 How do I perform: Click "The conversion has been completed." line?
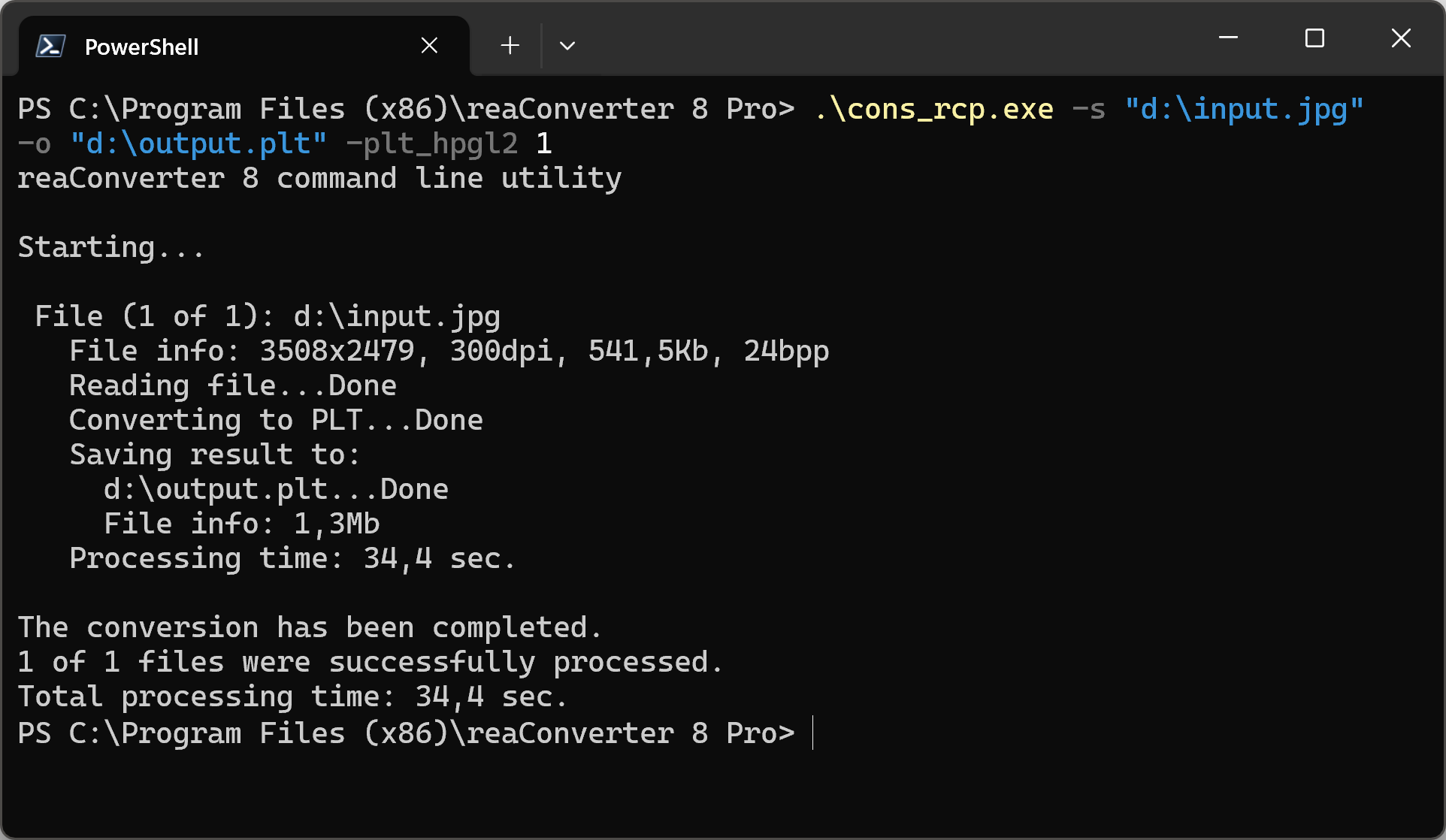pos(310,627)
